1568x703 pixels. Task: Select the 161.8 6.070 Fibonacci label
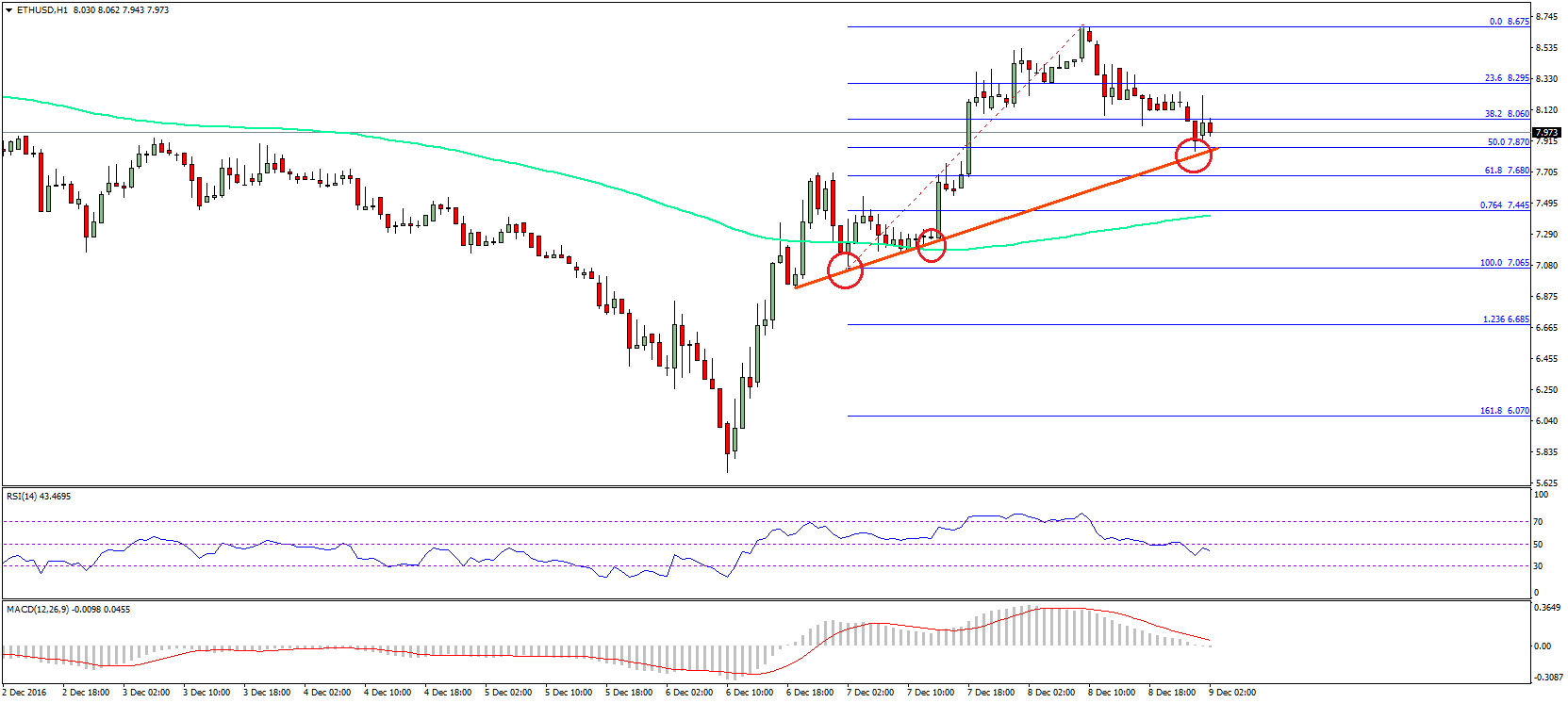1505,411
